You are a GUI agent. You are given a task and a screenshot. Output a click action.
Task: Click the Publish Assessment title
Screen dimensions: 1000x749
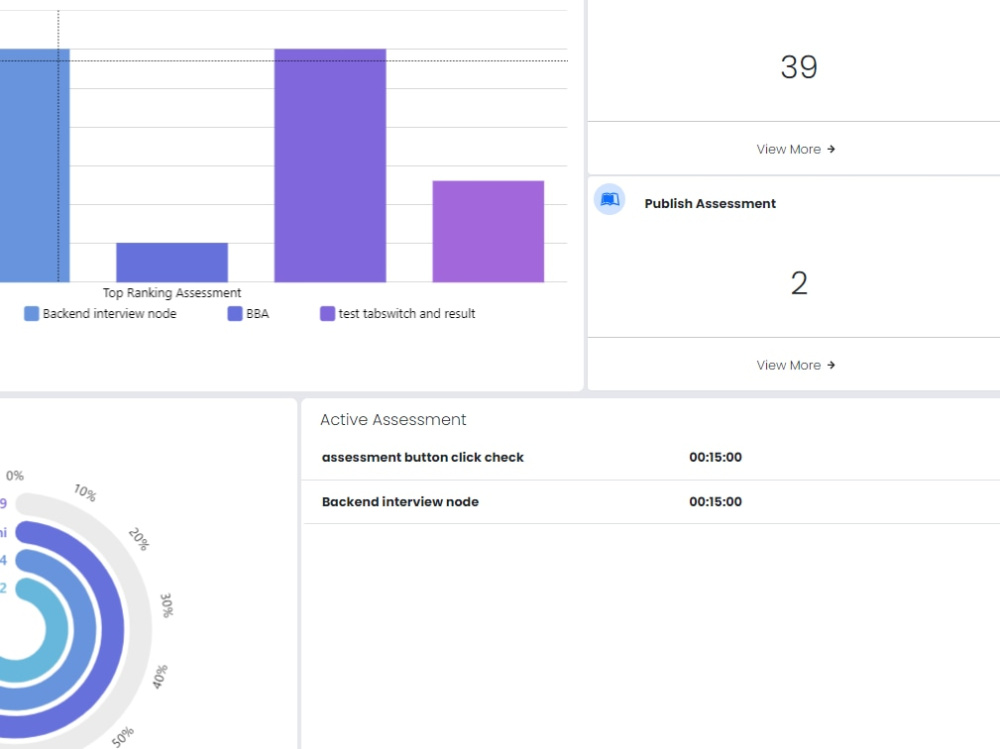[710, 204]
